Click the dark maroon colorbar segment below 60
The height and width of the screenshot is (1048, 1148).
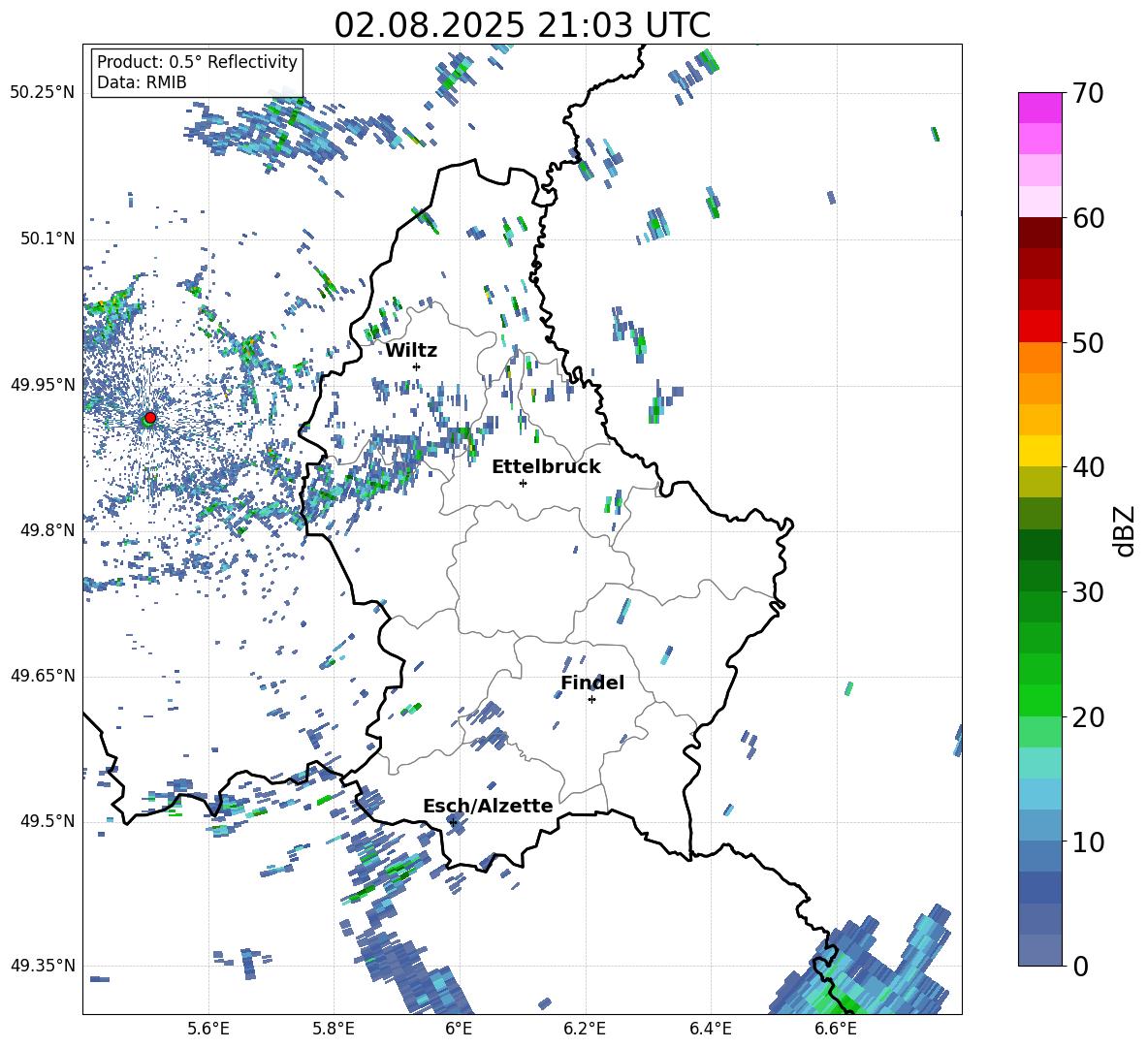[1039, 233]
